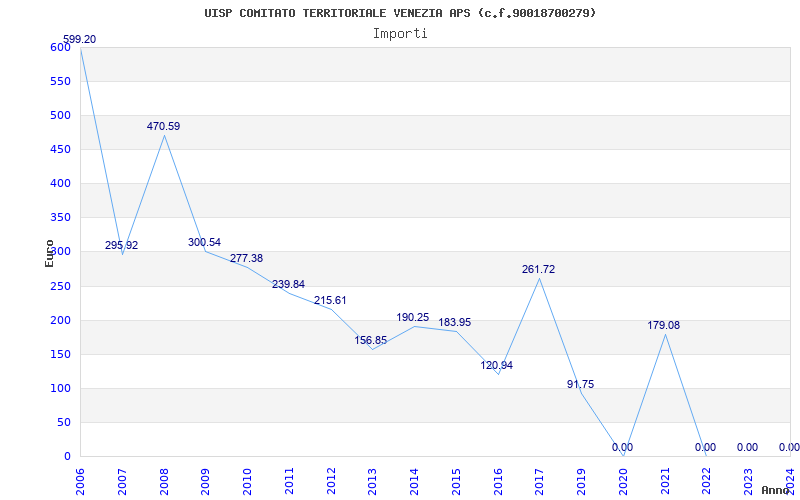
Task: Select the 300.54 data label
Action: pos(204,242)
